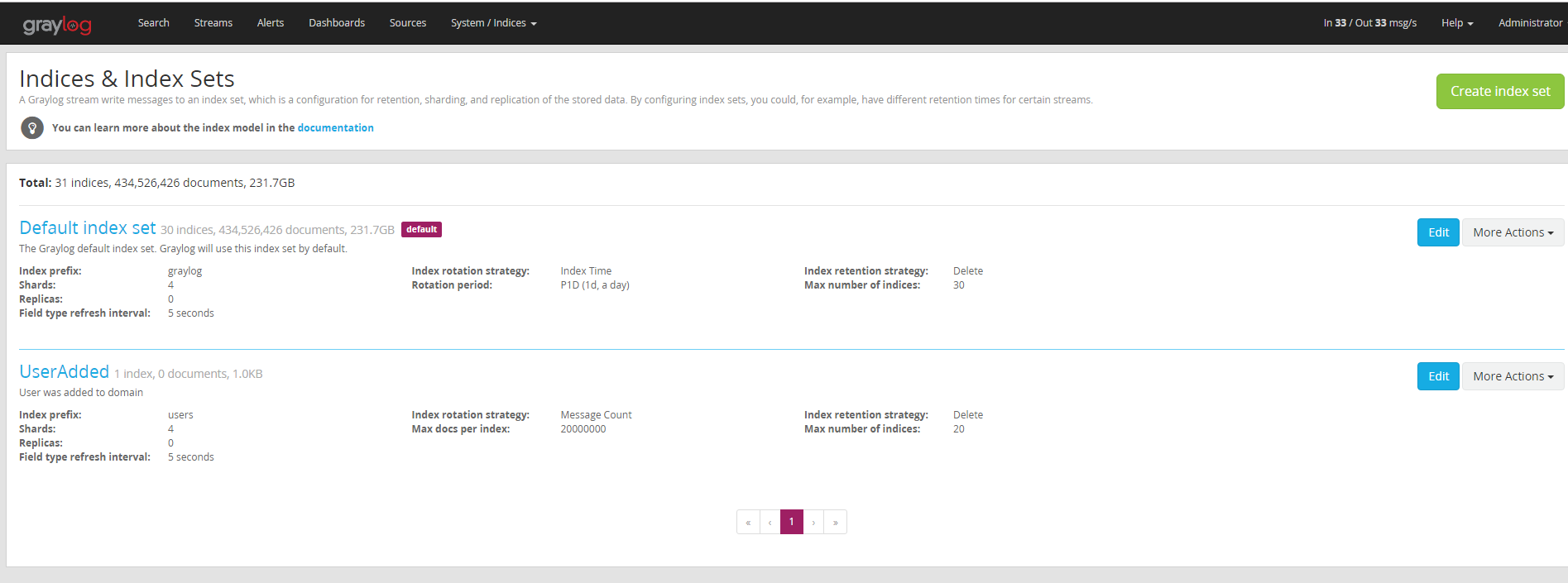Open the Dashboards page
The height and width of the screenshot is (583, 1568).
337,23
